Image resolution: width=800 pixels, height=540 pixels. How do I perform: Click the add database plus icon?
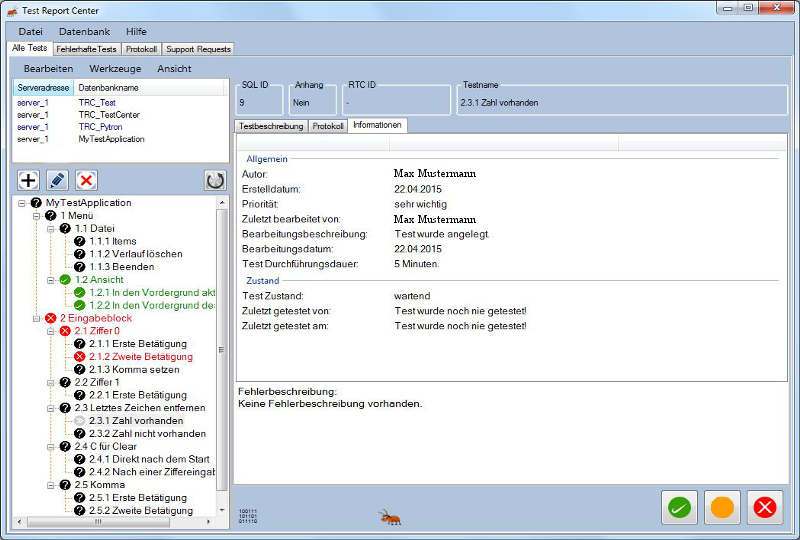tap(29, 180)
